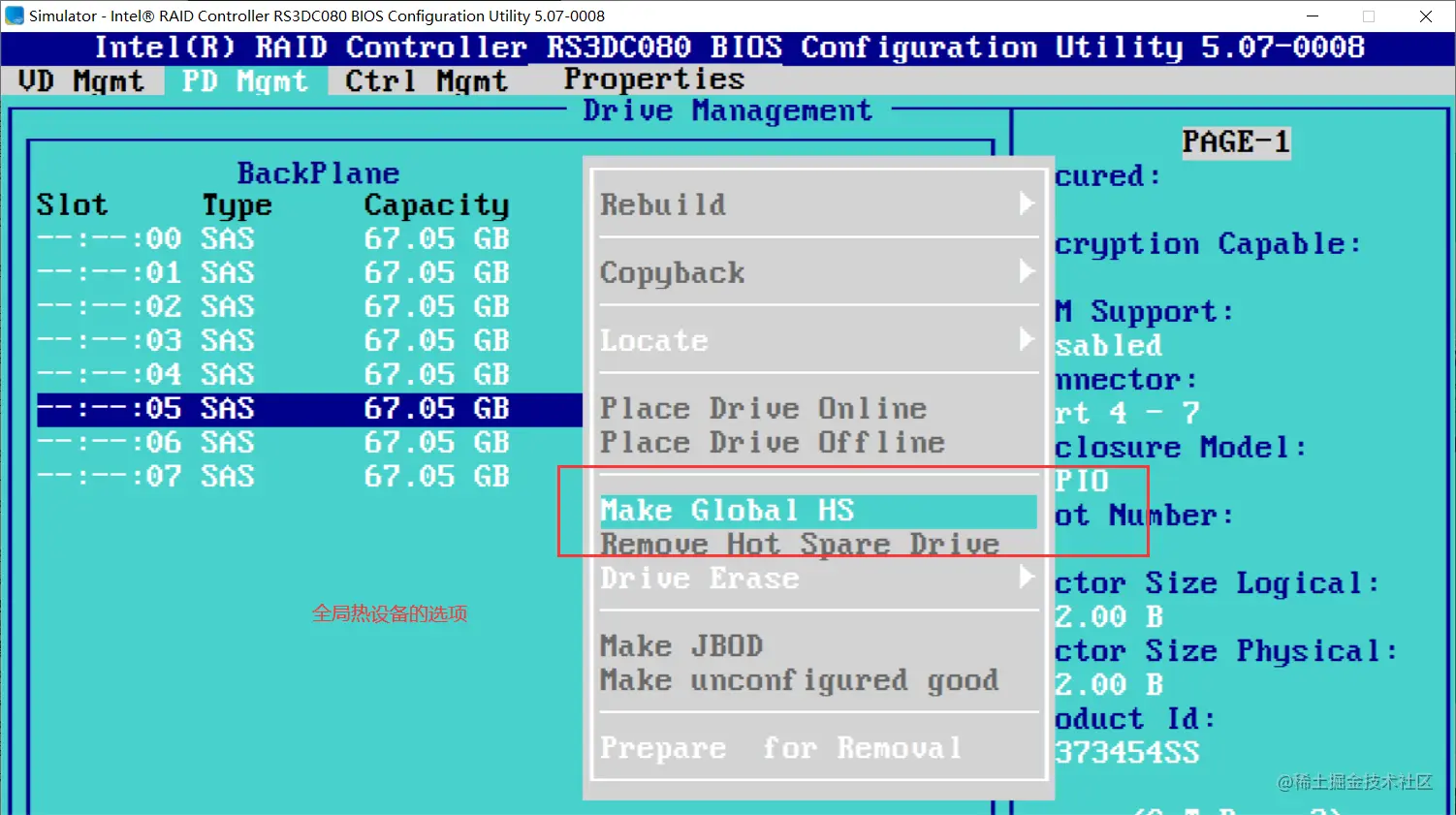Go to the Properties tab
The width and height of the screenshot is (1456, 815).
click(654, 79)
